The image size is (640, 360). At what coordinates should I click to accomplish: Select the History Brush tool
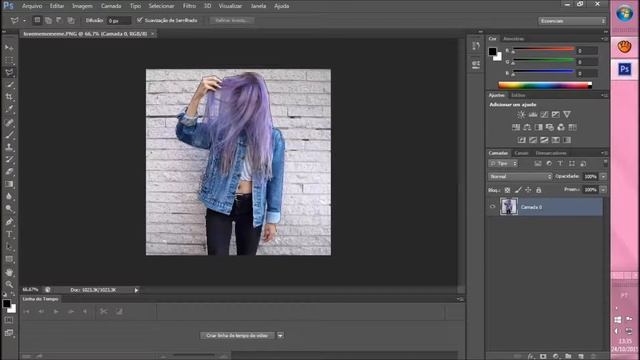[x=9, y=159]
